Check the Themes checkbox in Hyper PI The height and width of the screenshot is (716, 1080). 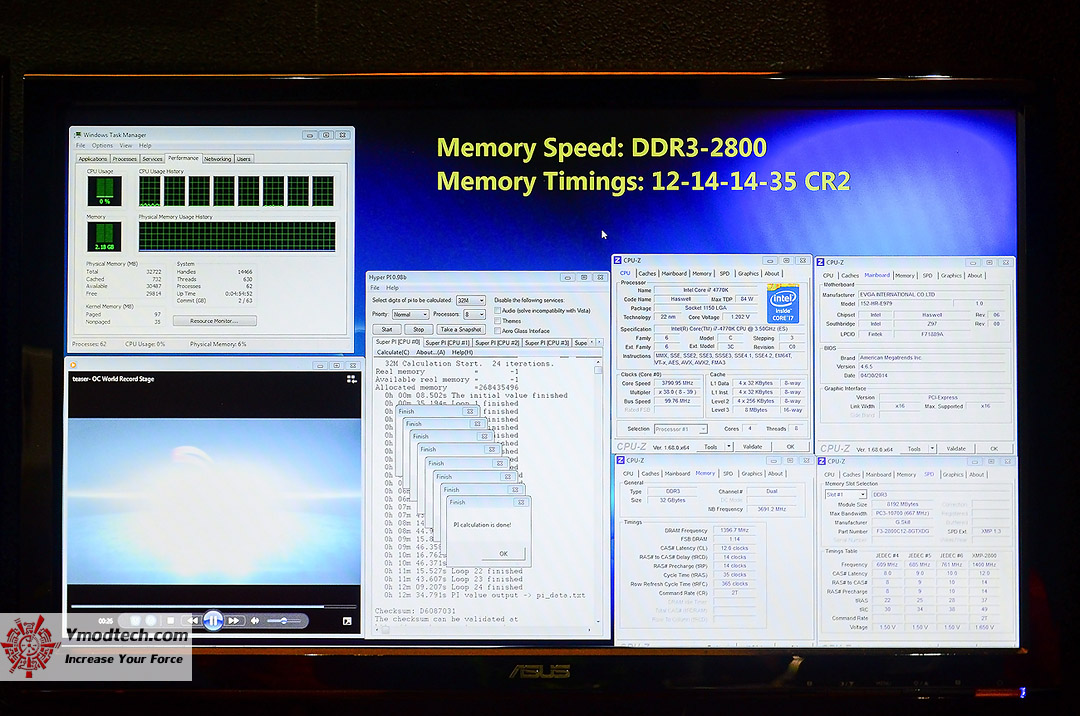pos(497,321)
